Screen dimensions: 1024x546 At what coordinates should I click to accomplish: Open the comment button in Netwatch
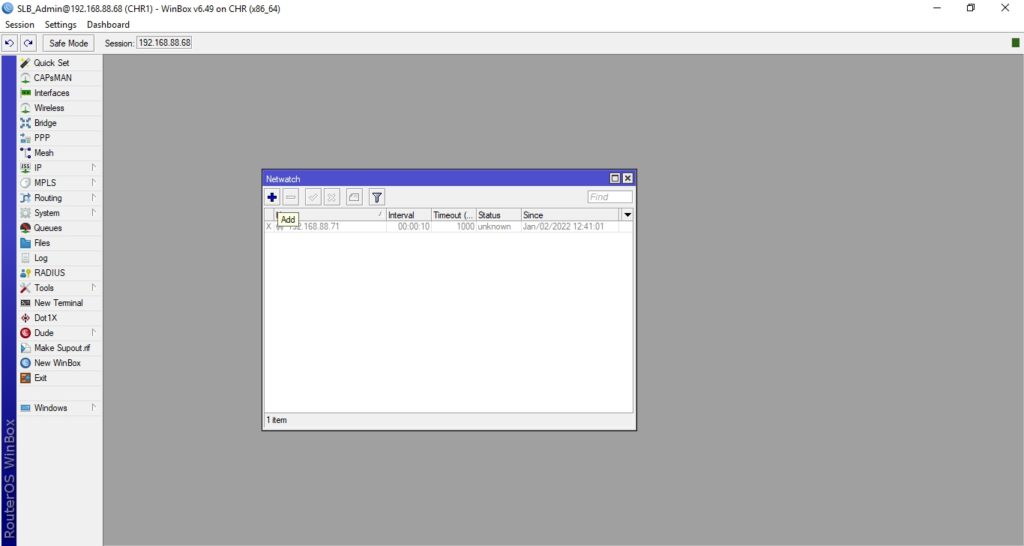point(354,197)
